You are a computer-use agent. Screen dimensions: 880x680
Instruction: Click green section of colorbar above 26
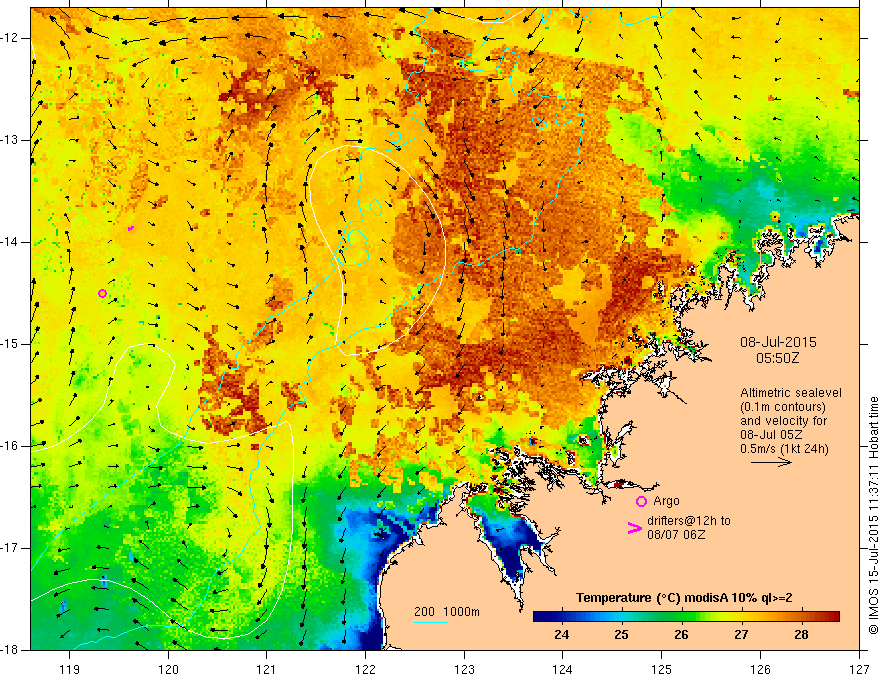pos(681,617)
